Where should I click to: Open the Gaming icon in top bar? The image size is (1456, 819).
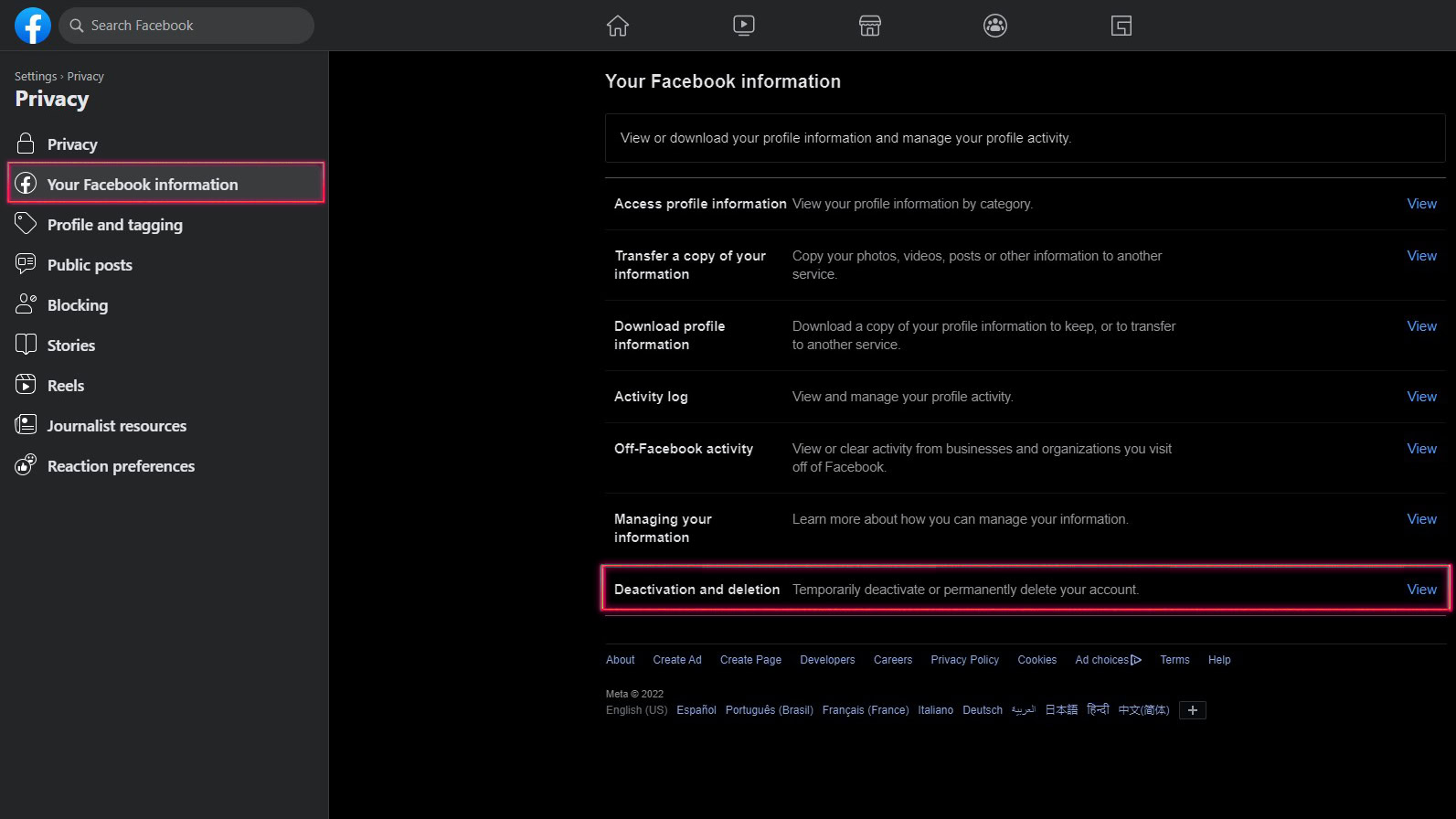pyautogui.click(x=1121, y=26)
